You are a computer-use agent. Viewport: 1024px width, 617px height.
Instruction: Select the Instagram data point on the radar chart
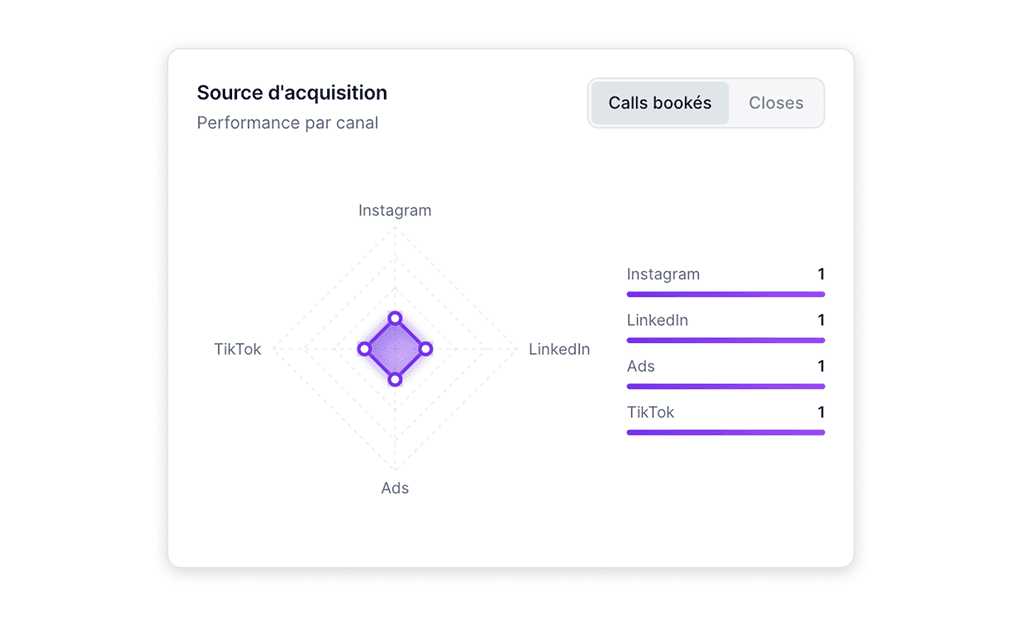(395, 318)
